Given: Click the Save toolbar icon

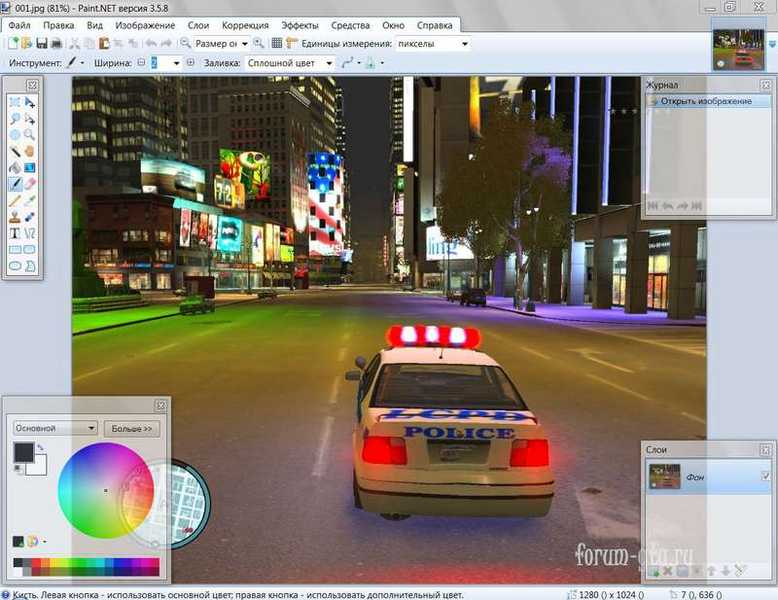Looking at the screenshot, I should click(x=42, y=44).
